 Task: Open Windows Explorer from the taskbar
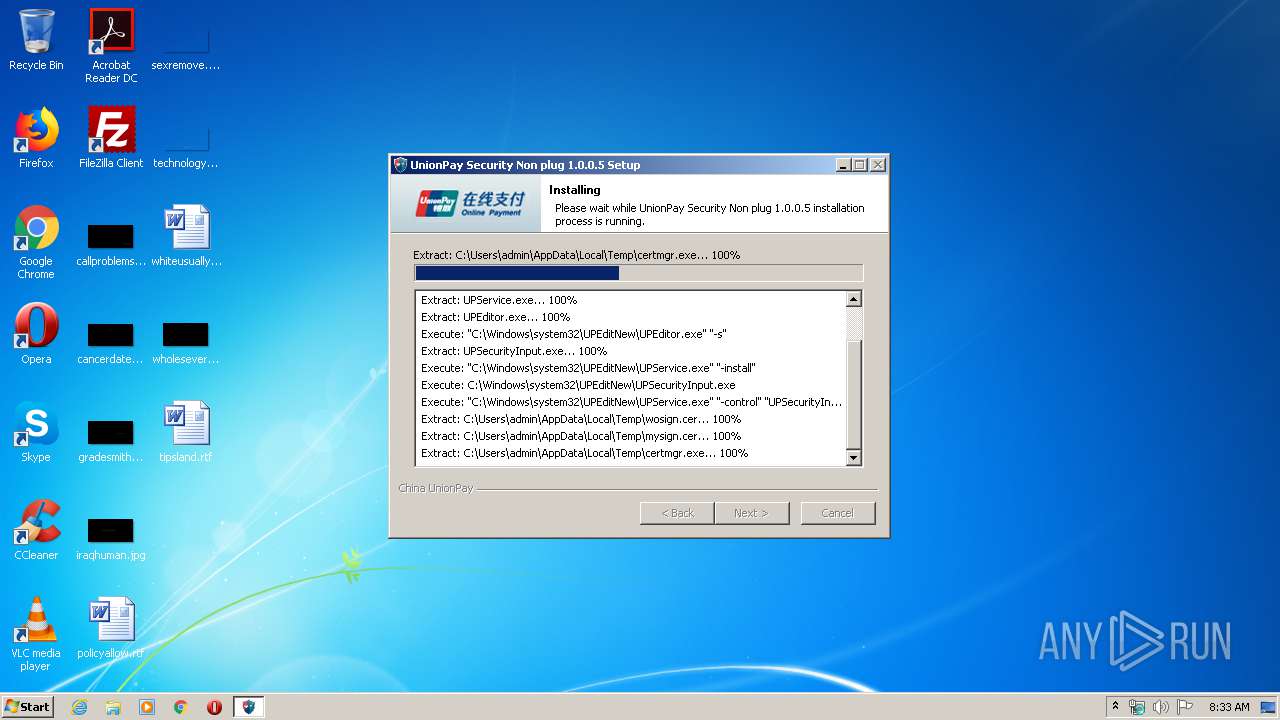click(x=113, y=707)
